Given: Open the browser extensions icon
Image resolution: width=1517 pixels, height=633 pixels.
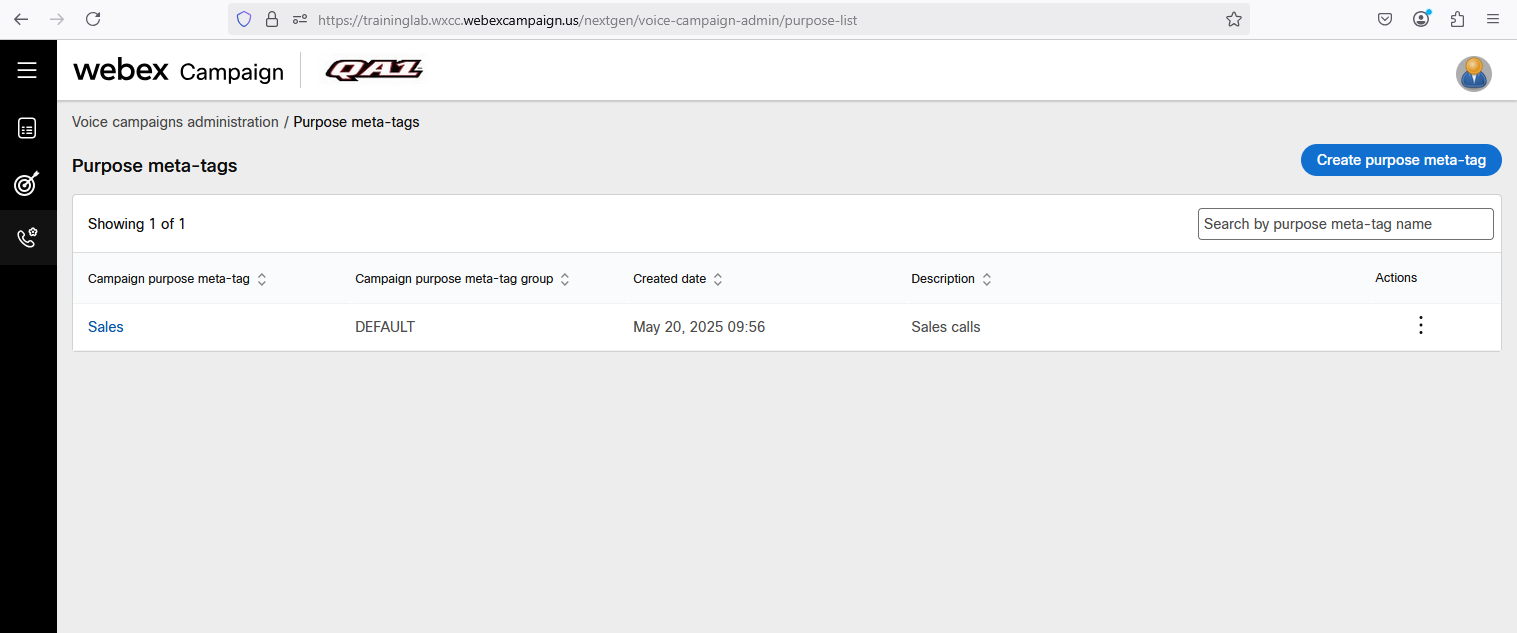Looking at the screenshot, I should pyautogui.click(x=1456, y=19).
